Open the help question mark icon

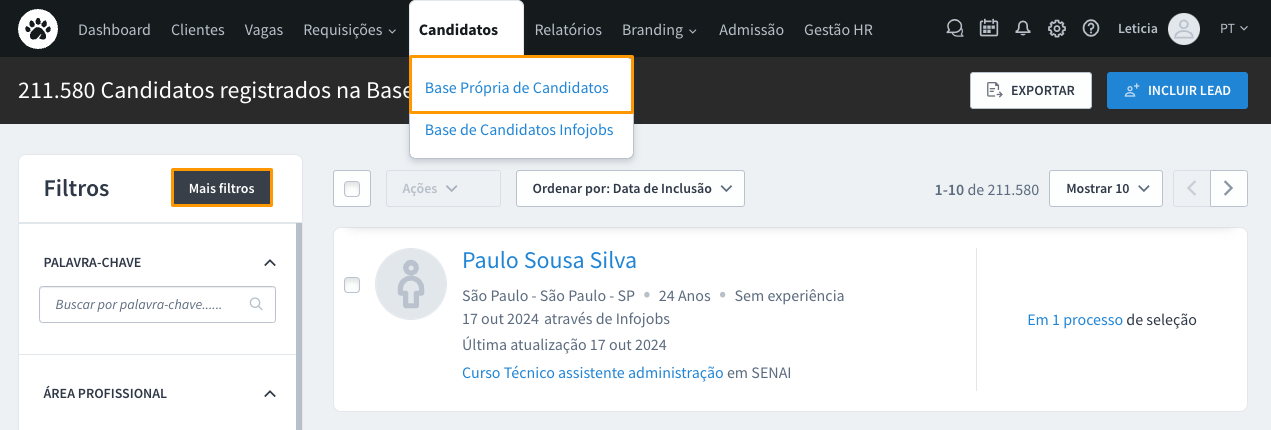click(1091, 29)
